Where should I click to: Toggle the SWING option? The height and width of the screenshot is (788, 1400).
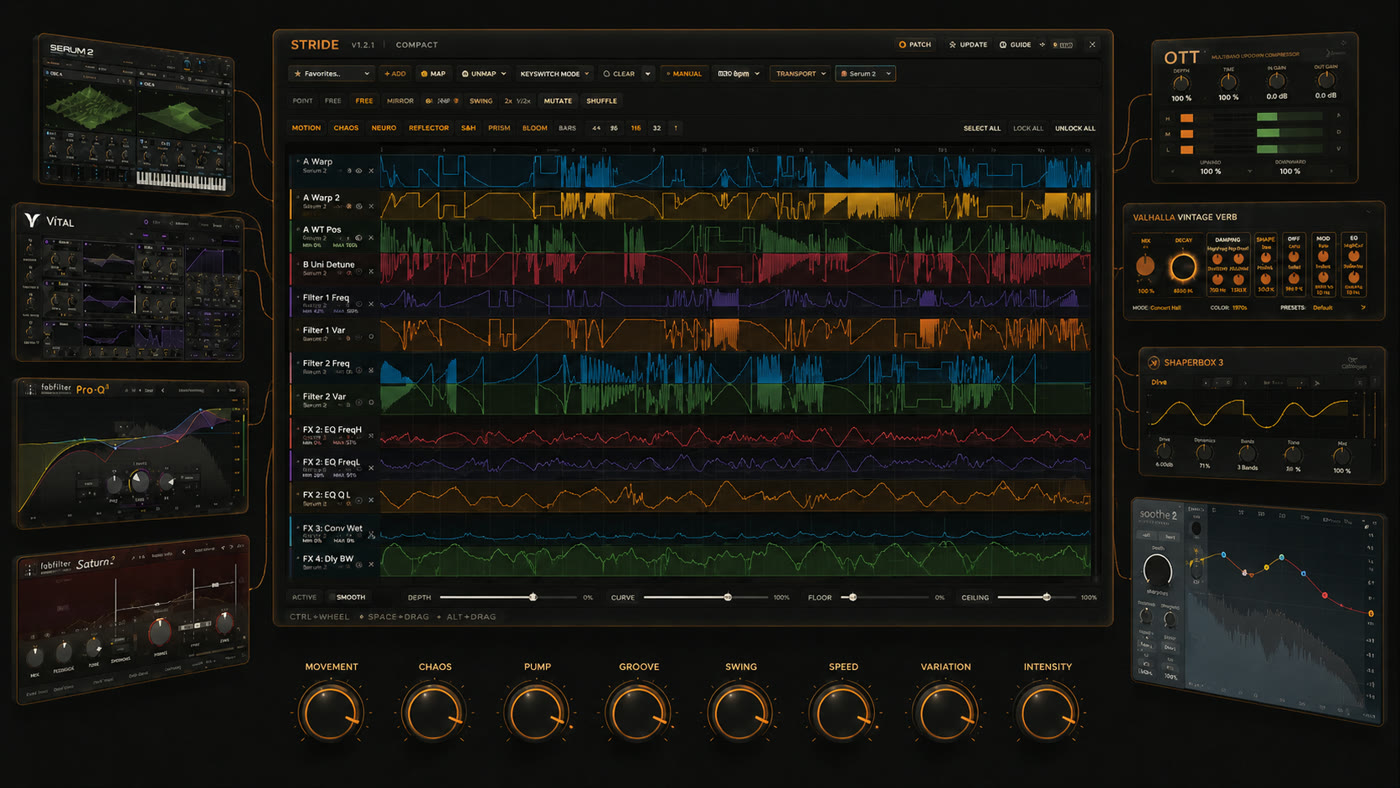(x=481, y=101)
